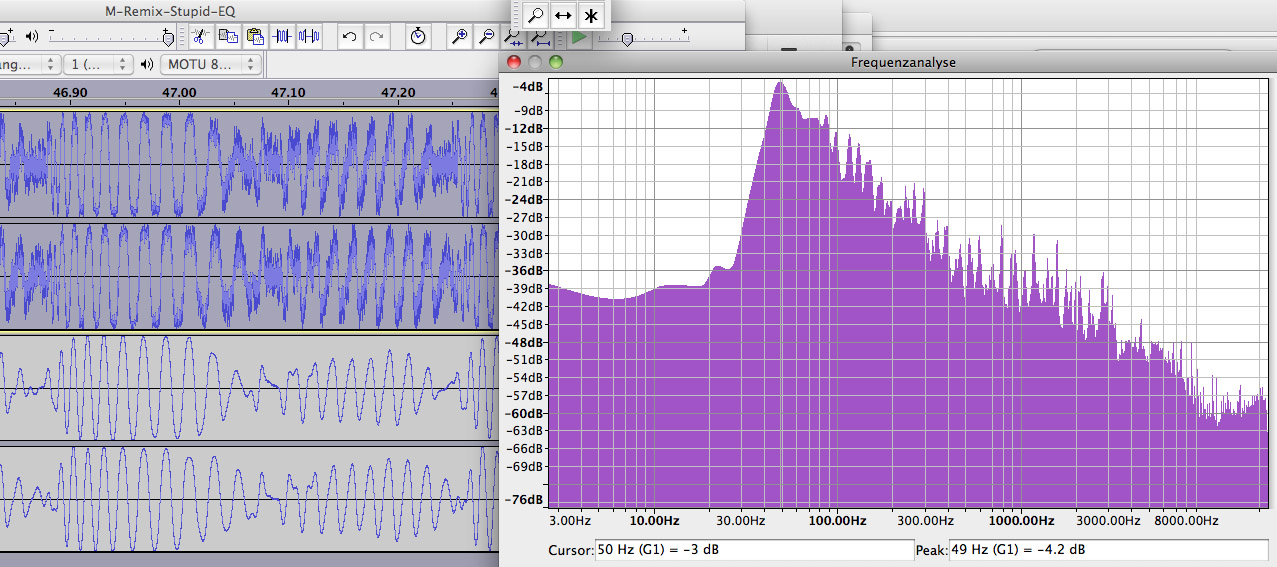Click the -36dB label on the level axis
The image size is (1277, 567).
coord(526,270)
